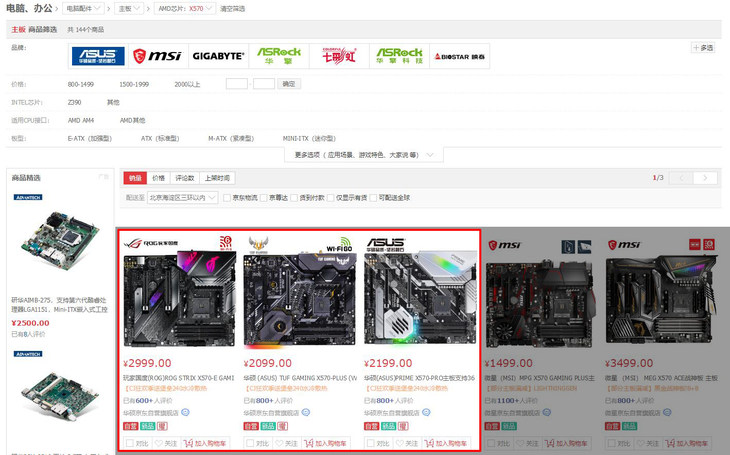This screenshot has width=730, height=455.
Task: Tick the 可配送全球 checkbox
Action: [373, 198]
